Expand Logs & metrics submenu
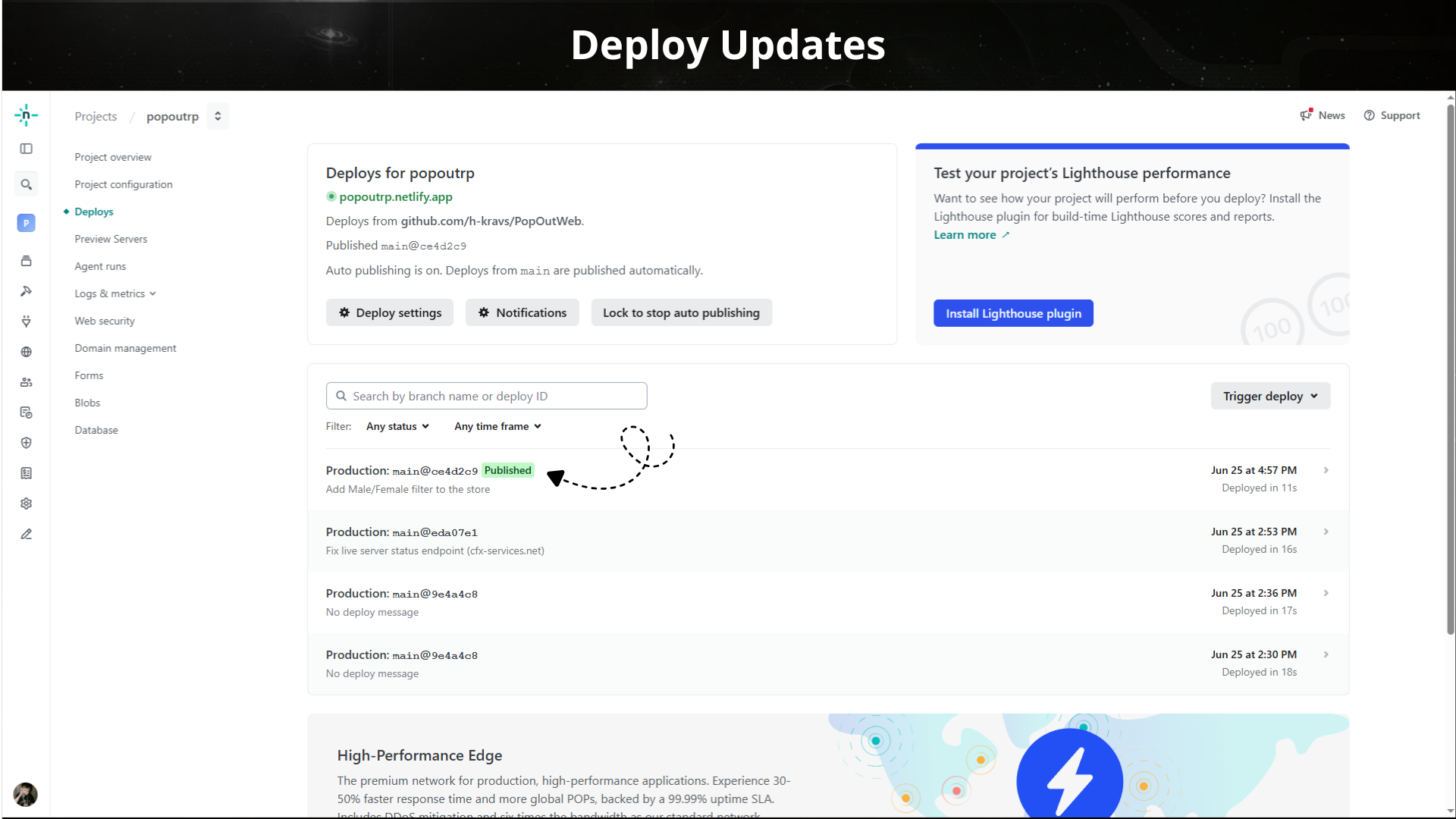The height and width of the screenshot is (819, 1456). [x=115, y=293]
